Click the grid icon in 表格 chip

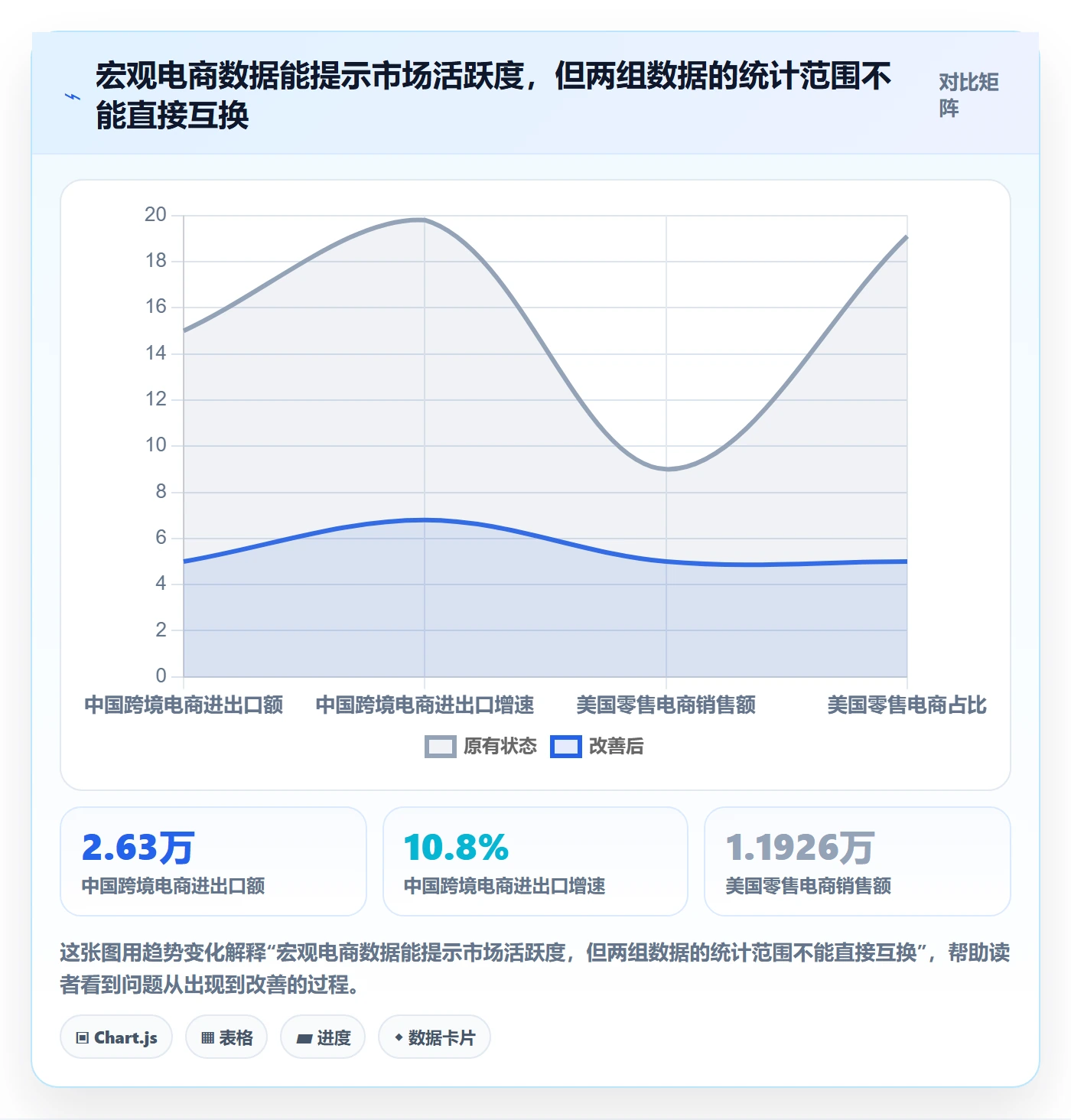click(207, 1038)
